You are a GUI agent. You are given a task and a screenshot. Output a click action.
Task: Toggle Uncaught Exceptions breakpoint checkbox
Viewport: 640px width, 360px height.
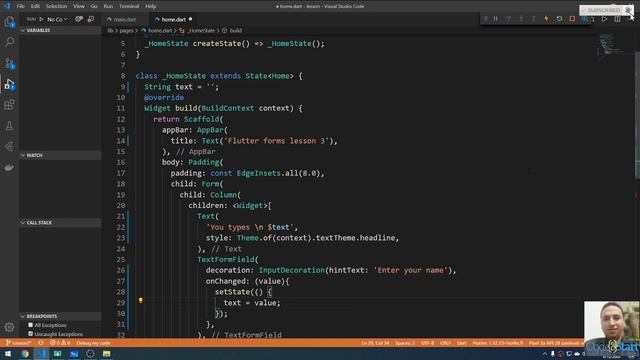[x=31, y=333]
